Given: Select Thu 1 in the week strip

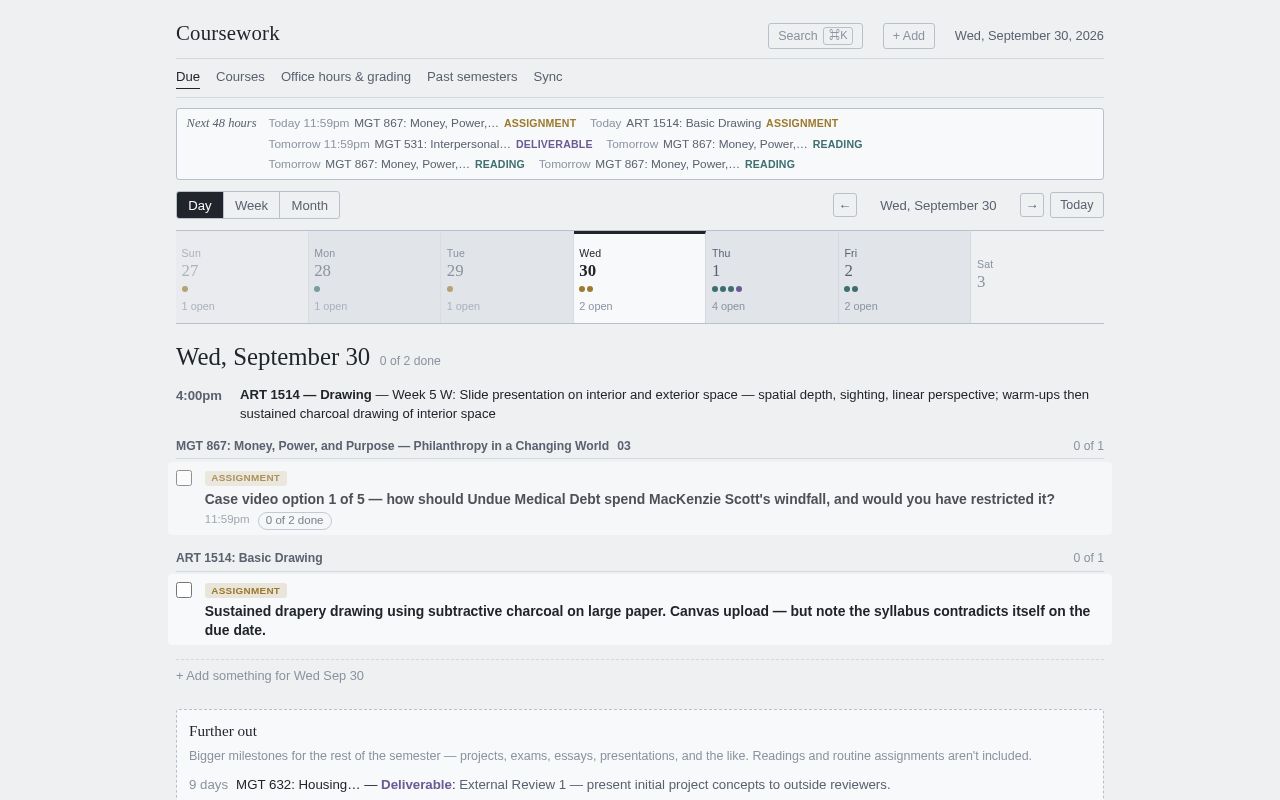Looking at the screenshot, I should click(x=772, y=278).
